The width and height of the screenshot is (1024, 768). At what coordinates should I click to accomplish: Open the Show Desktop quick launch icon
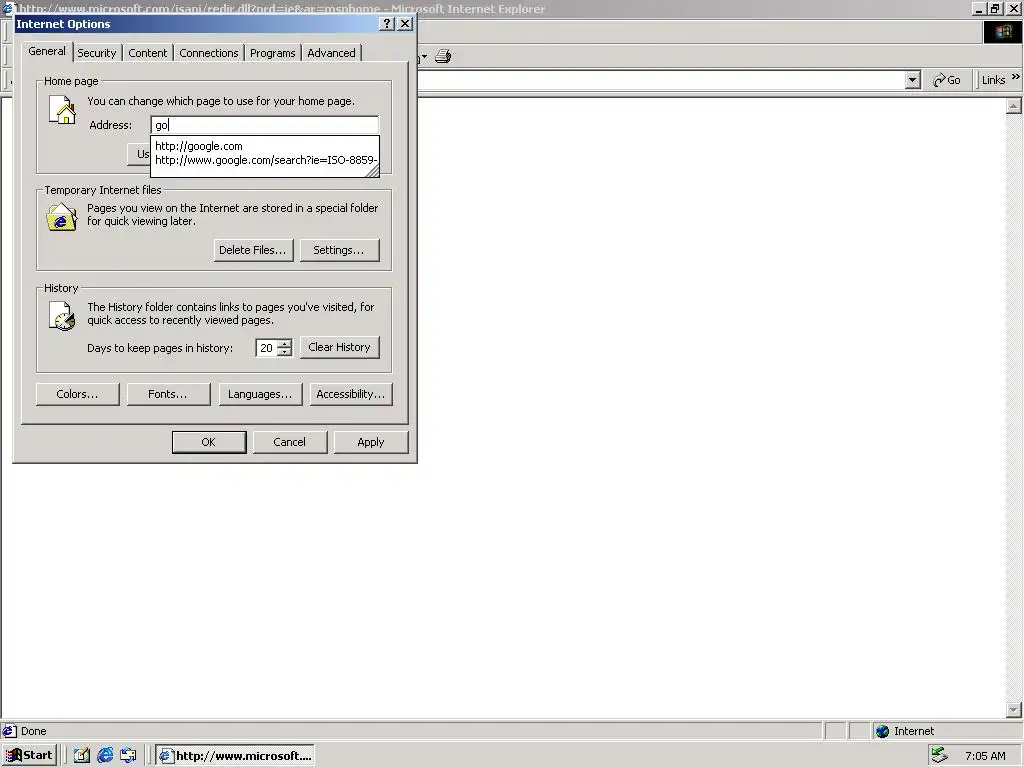[81, 755]
